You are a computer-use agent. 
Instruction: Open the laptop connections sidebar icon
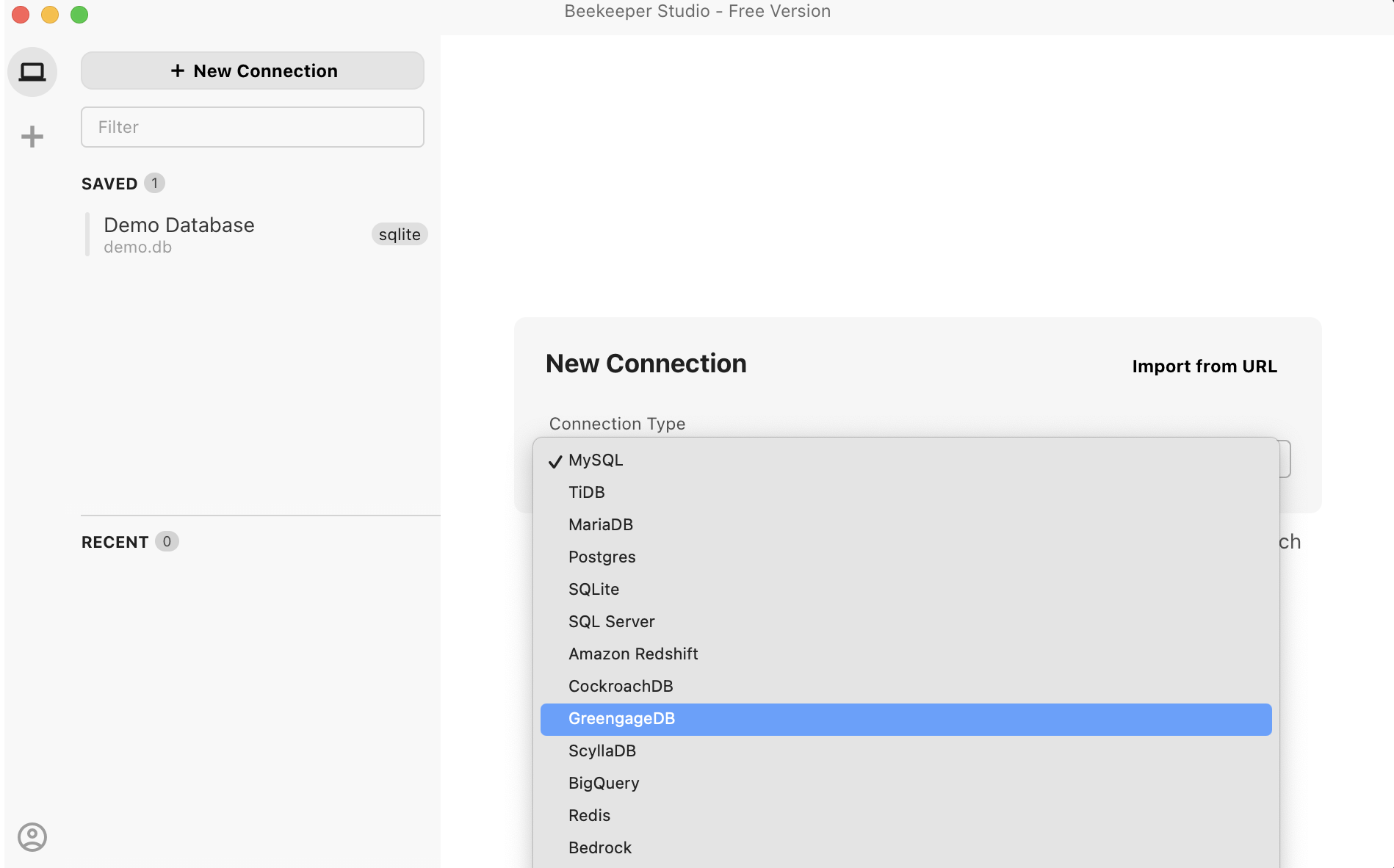[x=32, y=72]
